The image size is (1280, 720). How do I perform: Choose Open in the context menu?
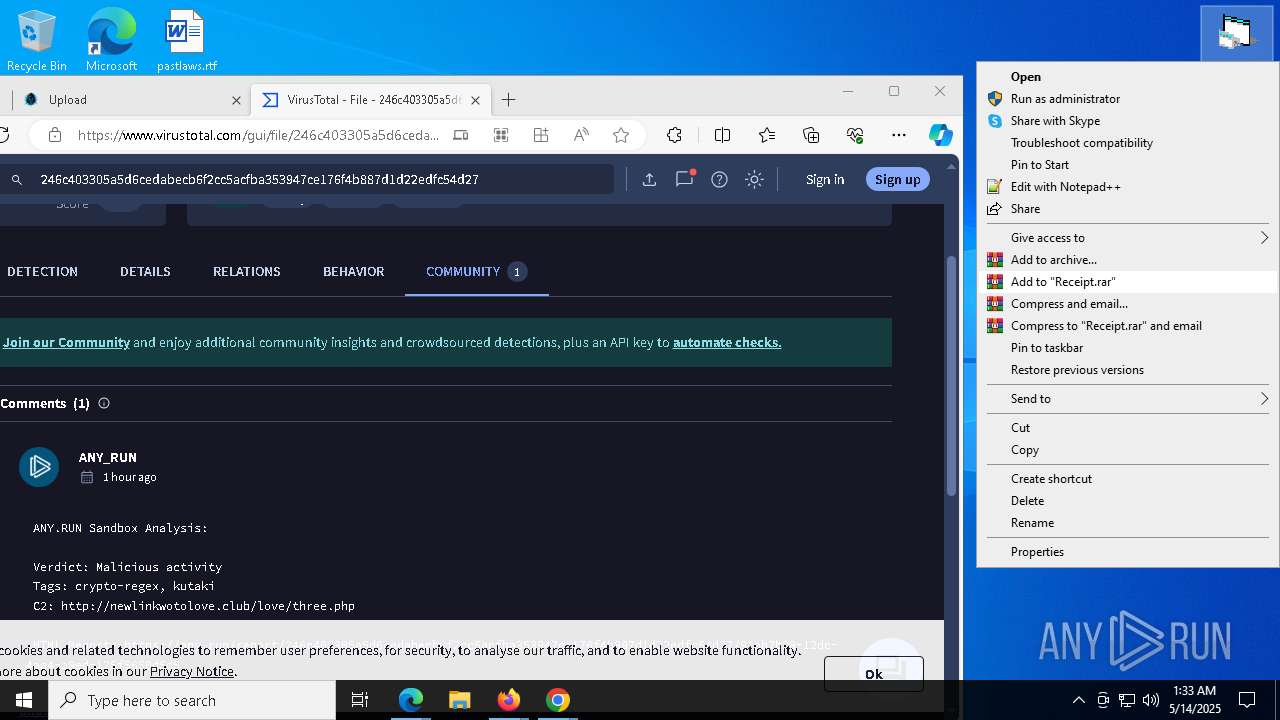[x=1127, y=77]
